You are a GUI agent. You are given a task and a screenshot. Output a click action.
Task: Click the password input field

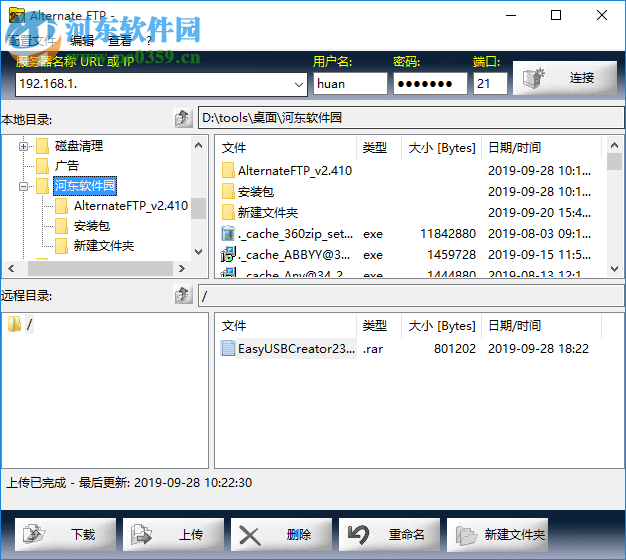point(430,84)
